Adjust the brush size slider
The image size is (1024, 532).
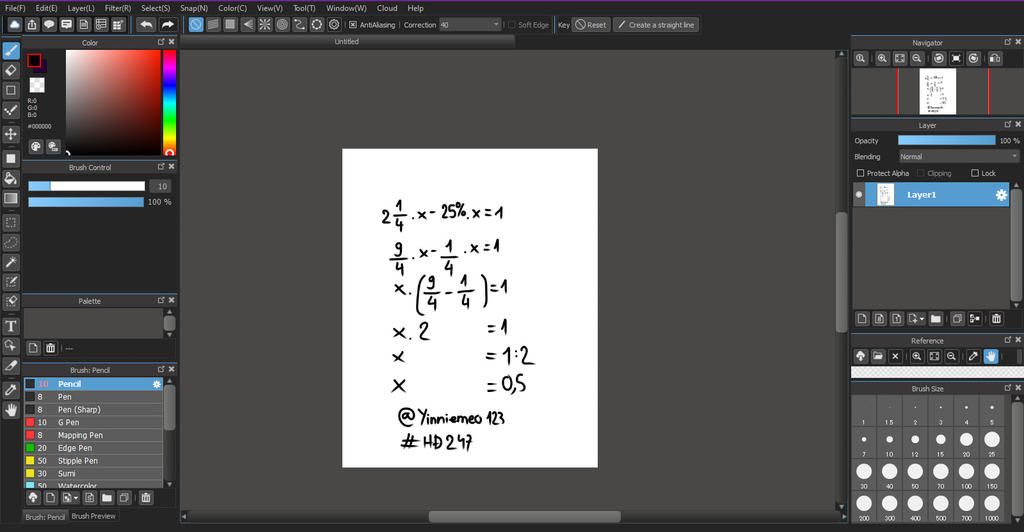point(86,186)
